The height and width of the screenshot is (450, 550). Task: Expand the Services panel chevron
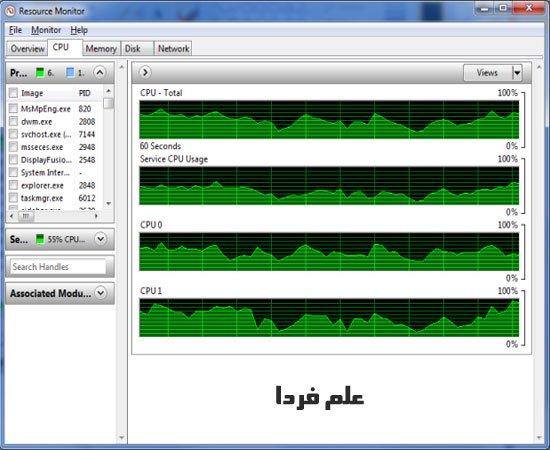pos(101,239)
